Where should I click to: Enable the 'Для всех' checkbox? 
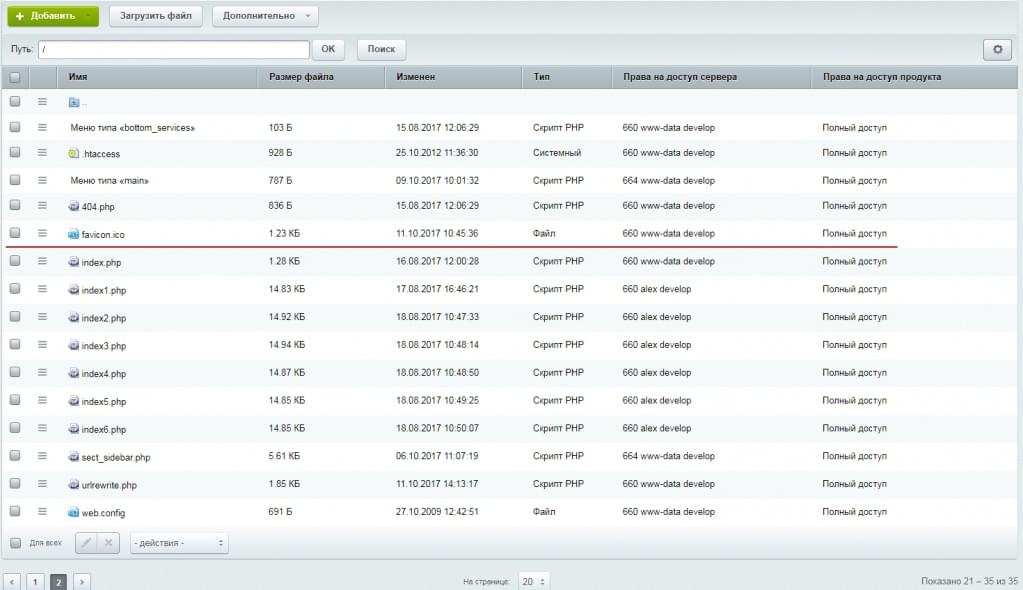[15, 543]
